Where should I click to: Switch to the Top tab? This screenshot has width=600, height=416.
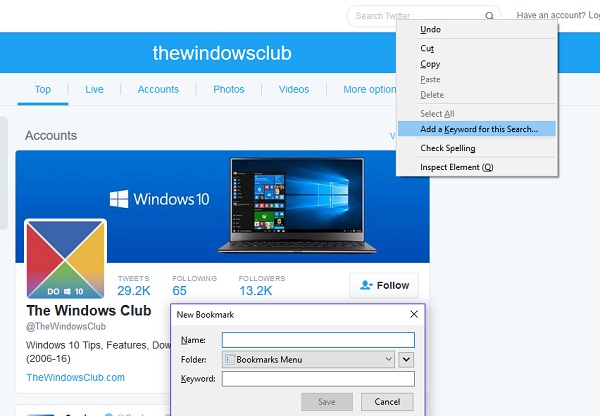(x=43, y=89)
